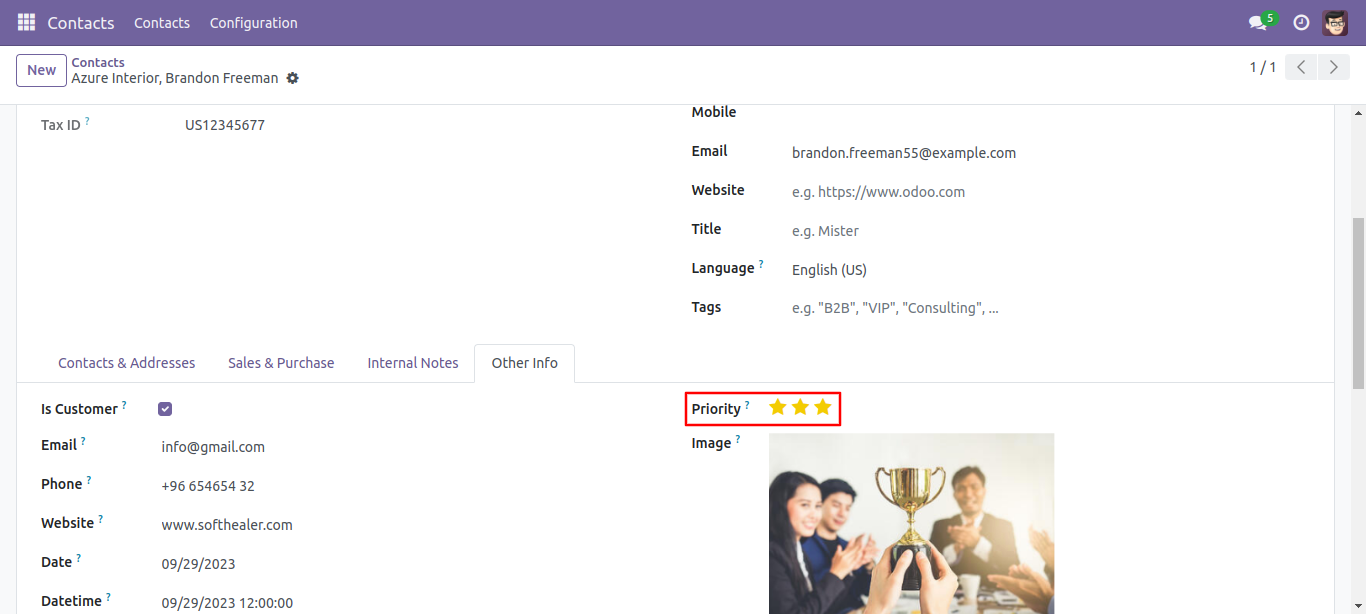Open the Configuration menu
The width and height of the screenshot is (1366, 614).
(x=254, y=23)
